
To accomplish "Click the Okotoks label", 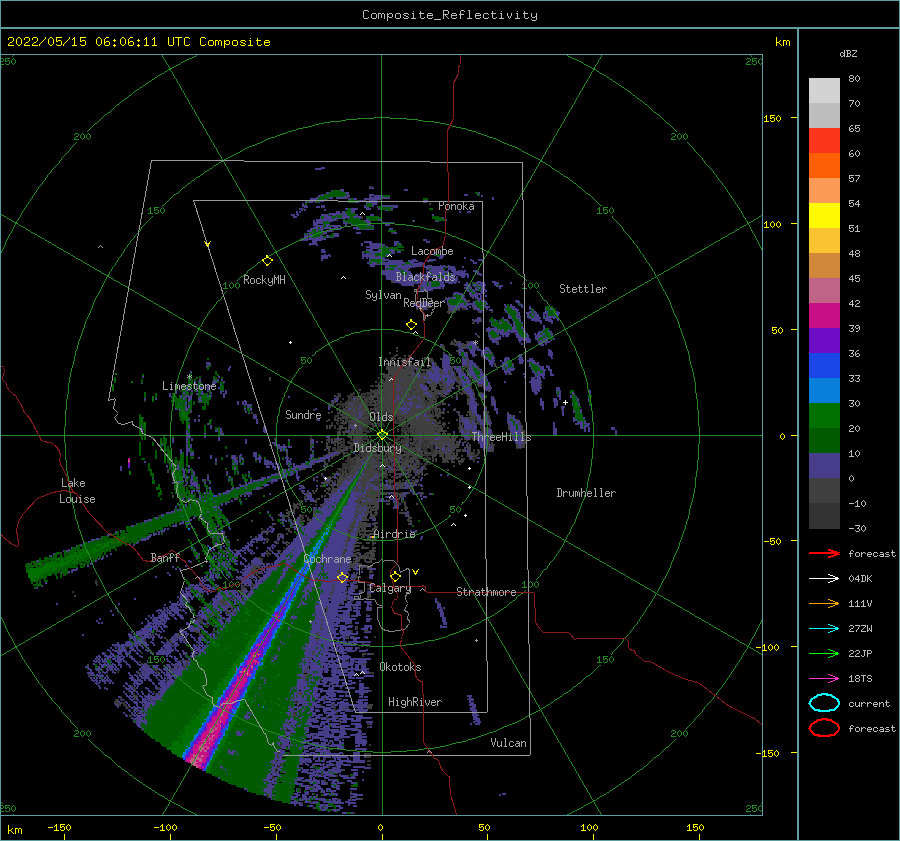I will 400,667.
